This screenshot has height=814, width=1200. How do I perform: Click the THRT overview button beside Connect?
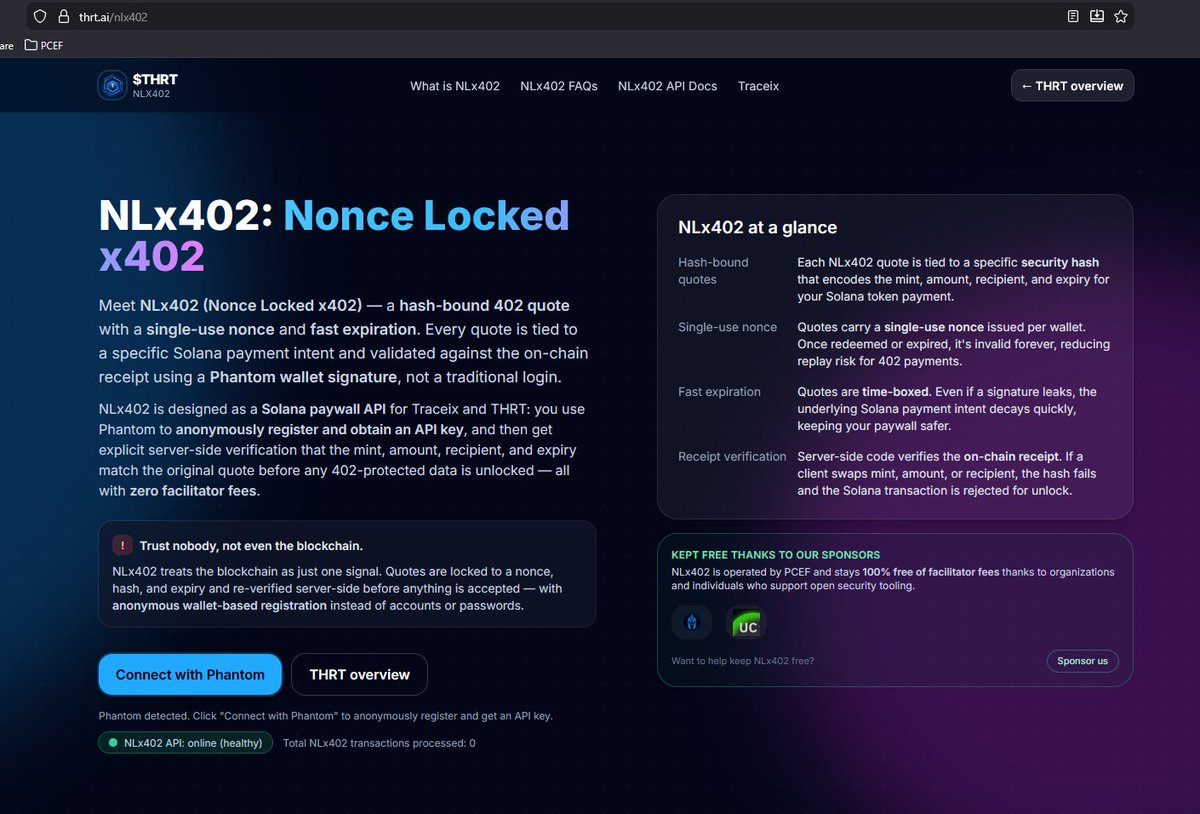coord(359,674)
